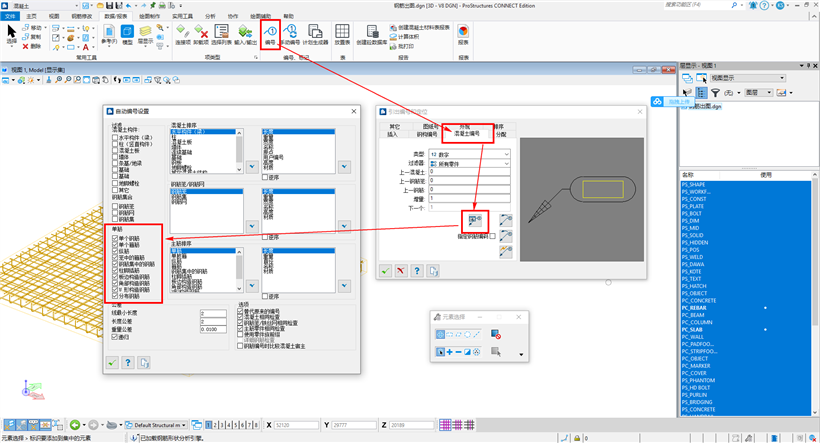Click green checkmark in 自动编号设置 dialog

(x=113, y=362)
